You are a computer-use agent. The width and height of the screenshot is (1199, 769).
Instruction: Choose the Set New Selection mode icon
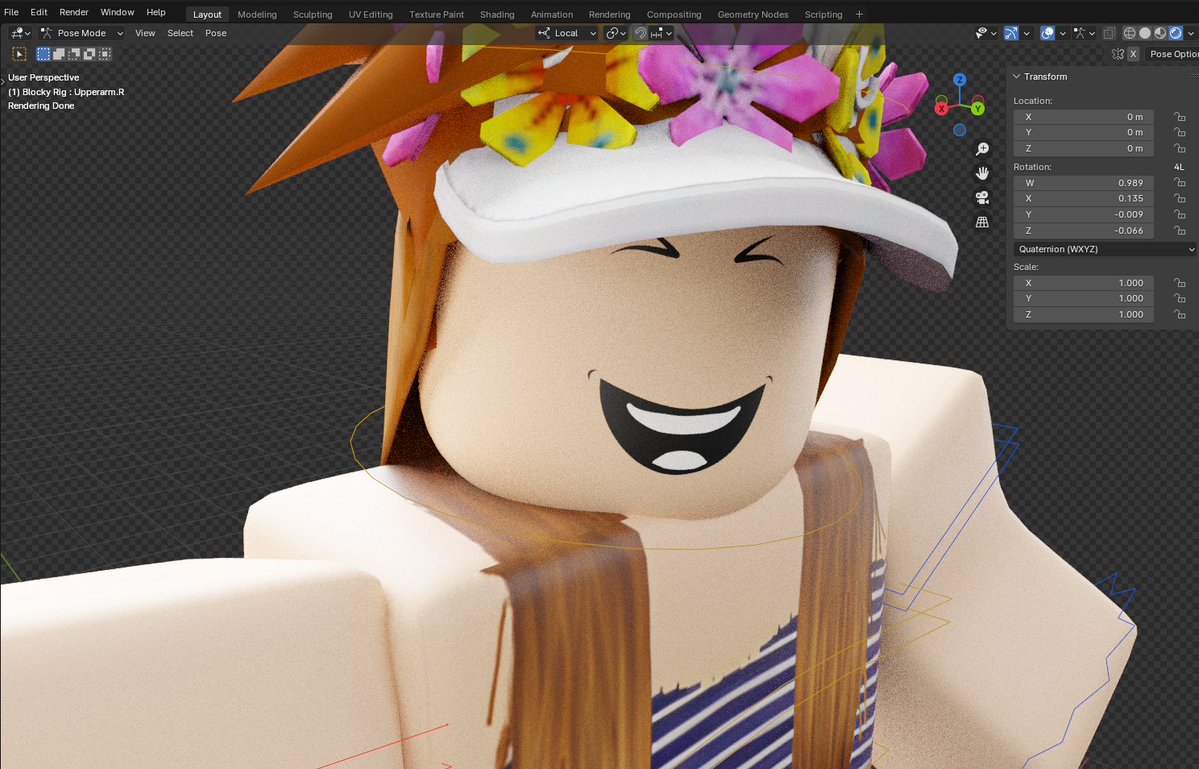click(44, 54)
